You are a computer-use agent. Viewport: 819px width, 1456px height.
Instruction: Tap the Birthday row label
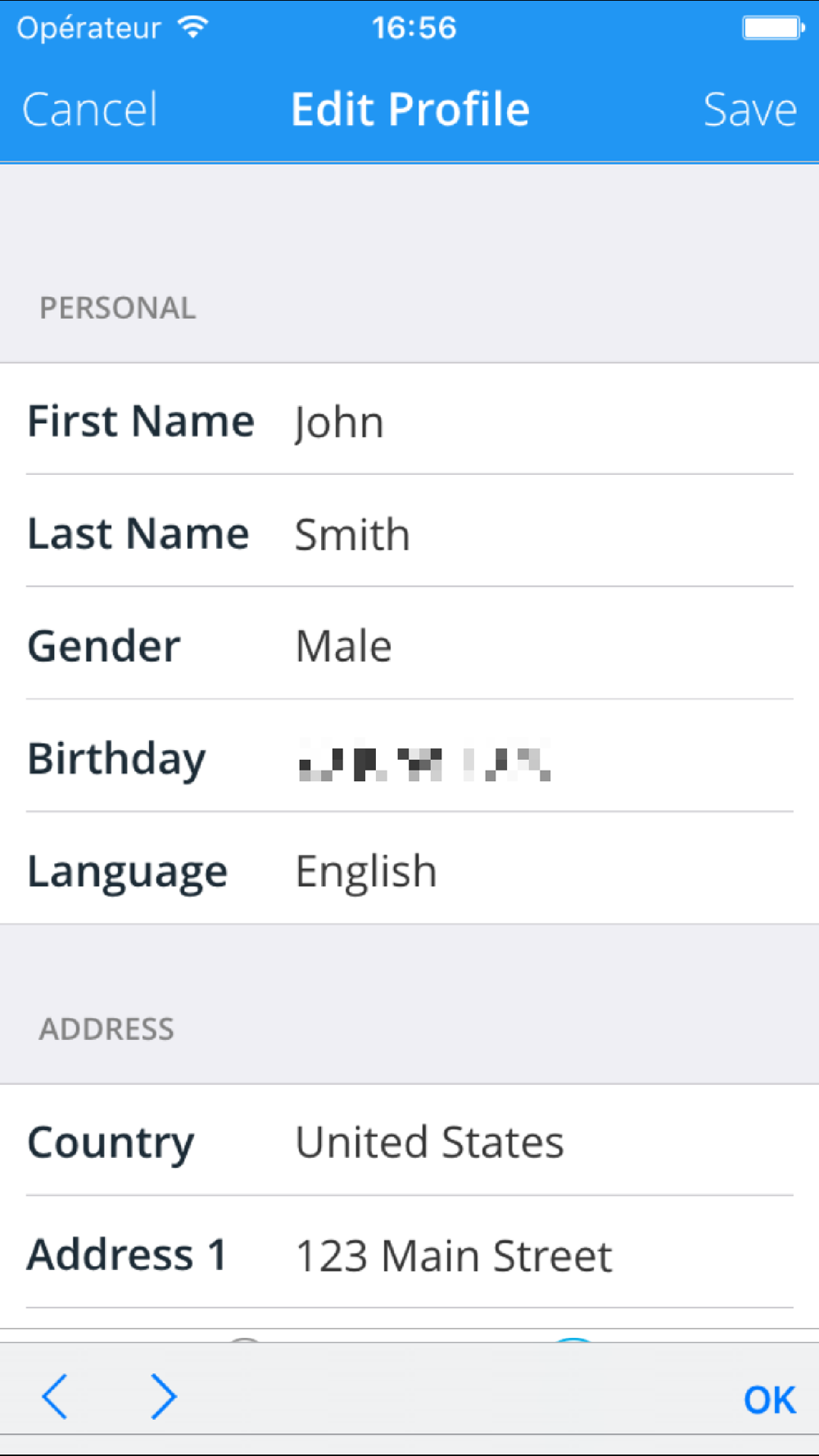[116, 759]
